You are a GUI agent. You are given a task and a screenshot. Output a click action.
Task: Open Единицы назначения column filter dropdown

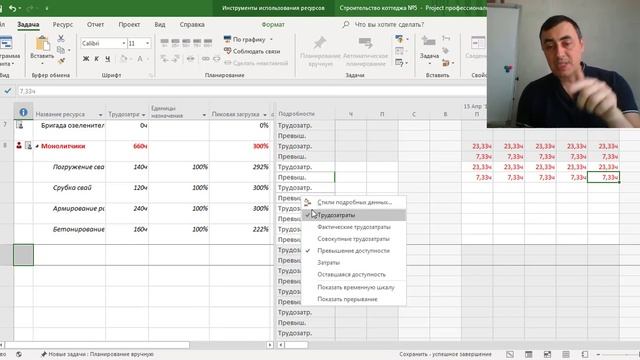click(204, 115)
